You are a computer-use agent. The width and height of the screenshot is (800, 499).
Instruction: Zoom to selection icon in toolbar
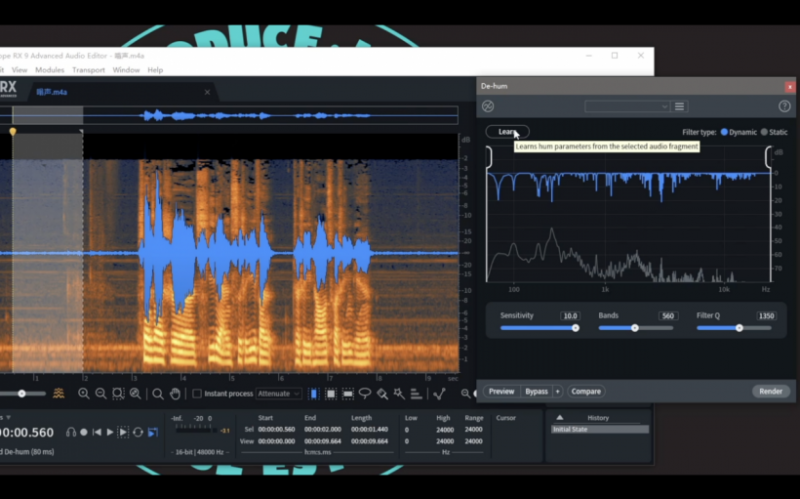(118, 393)
